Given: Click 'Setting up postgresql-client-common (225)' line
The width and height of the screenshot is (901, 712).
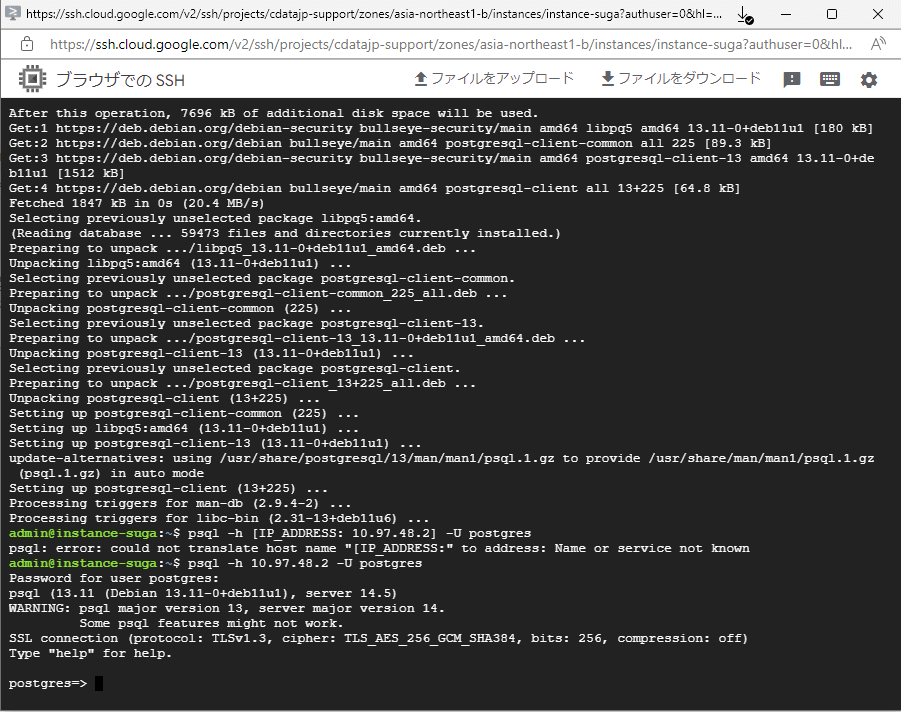Looking at the screenshot, I should tap(184, 413).
